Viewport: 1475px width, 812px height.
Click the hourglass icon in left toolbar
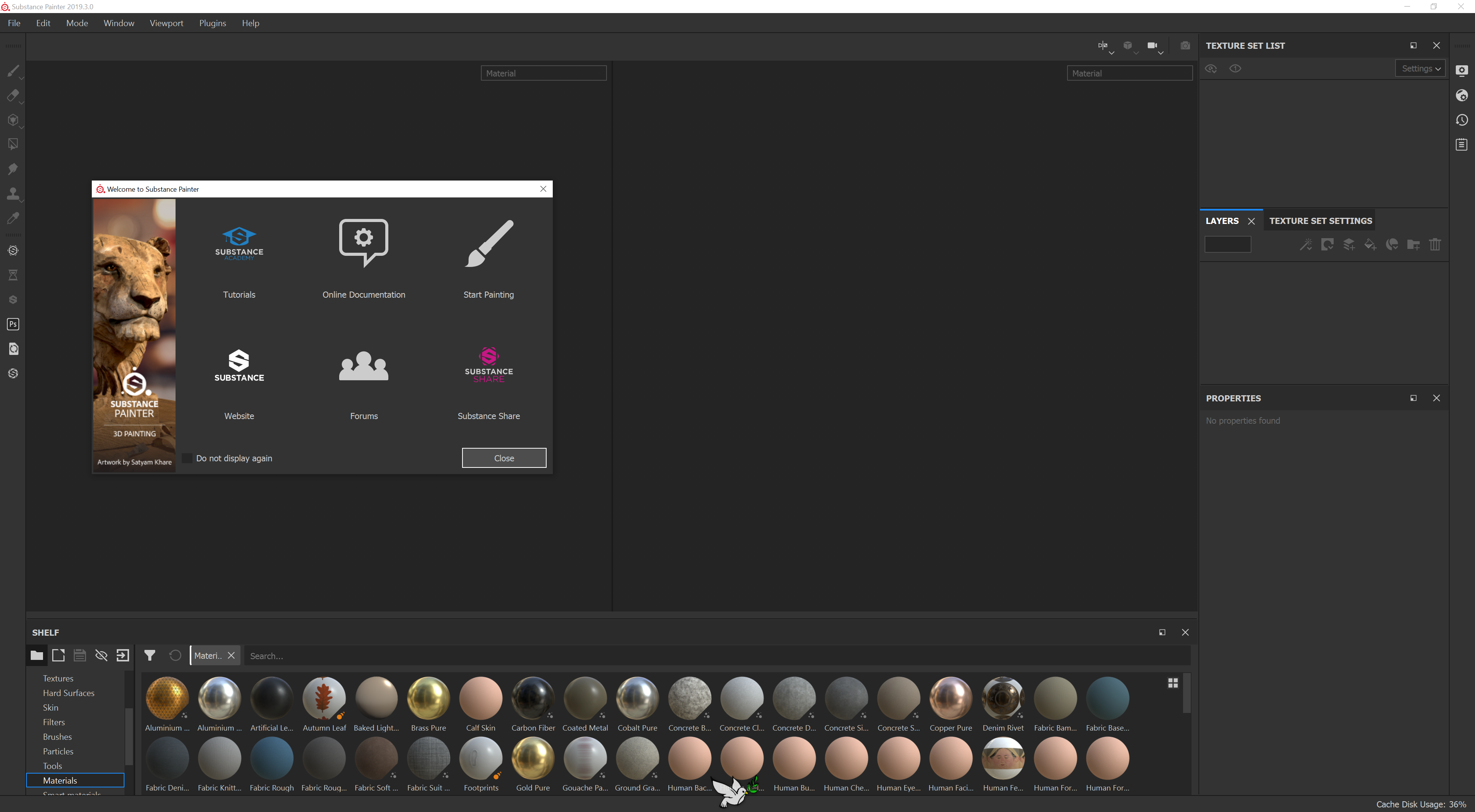coord(13,275)
